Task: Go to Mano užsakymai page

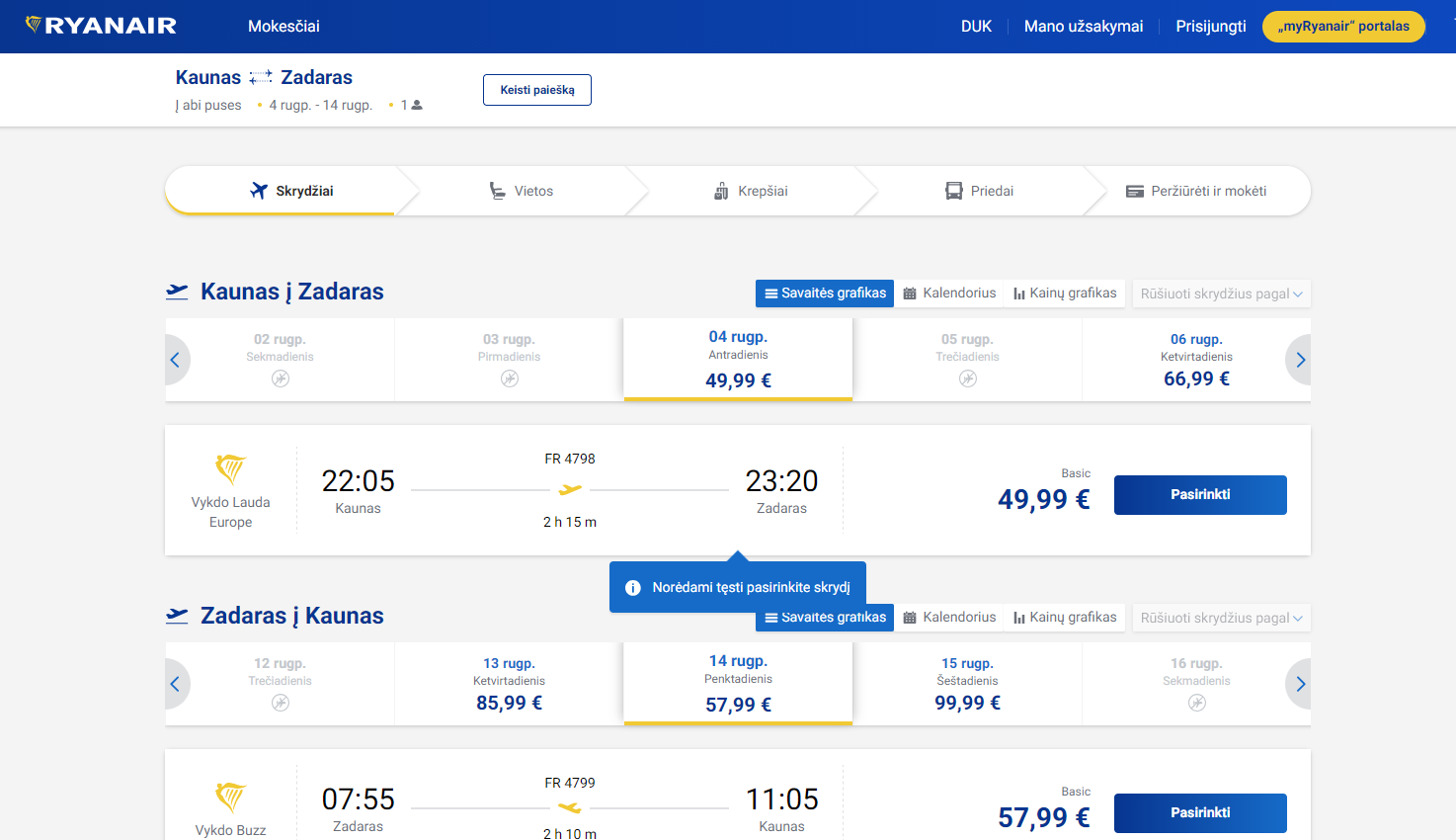Action: pos(1083,27)
